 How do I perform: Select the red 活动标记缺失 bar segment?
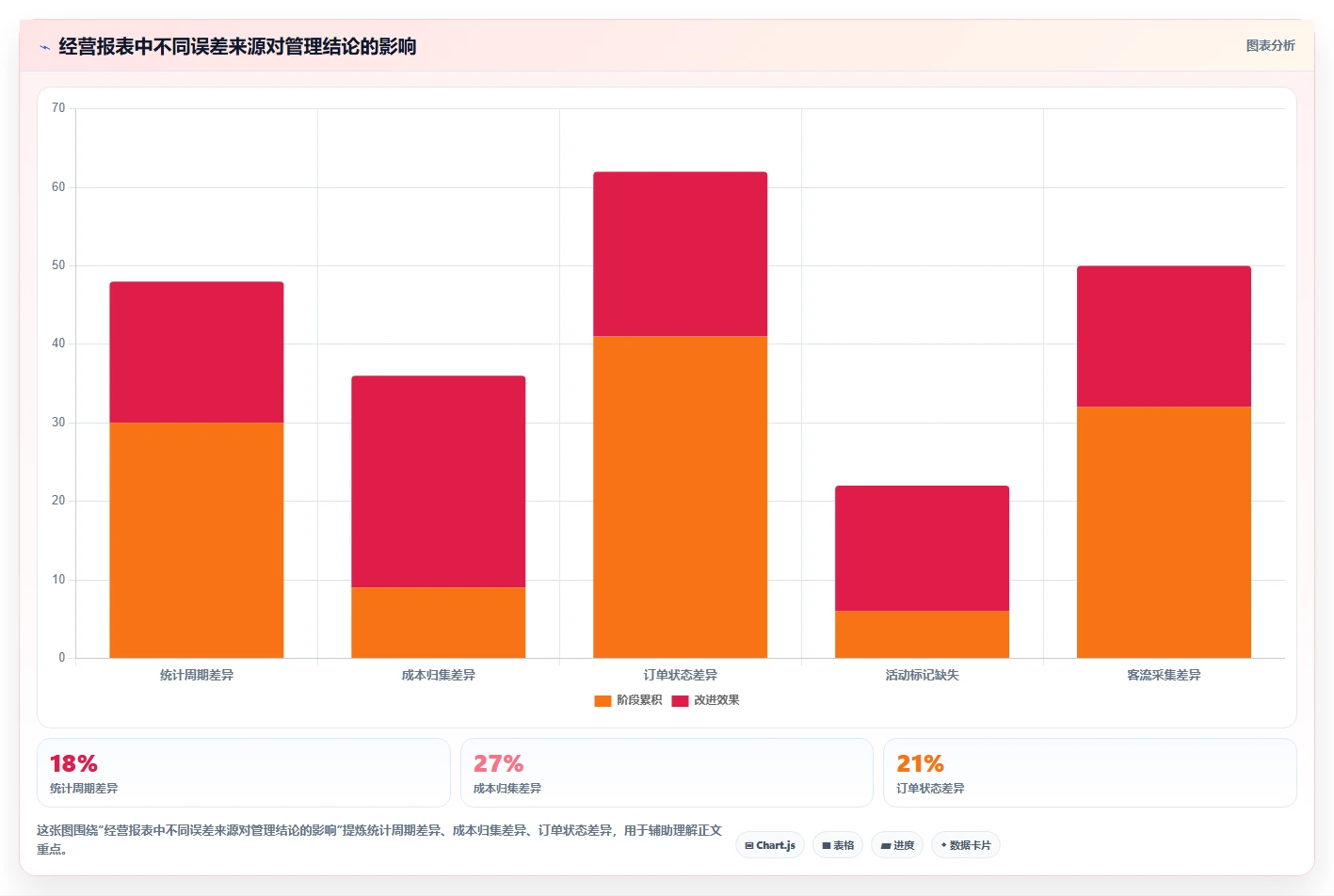(923, 549)
